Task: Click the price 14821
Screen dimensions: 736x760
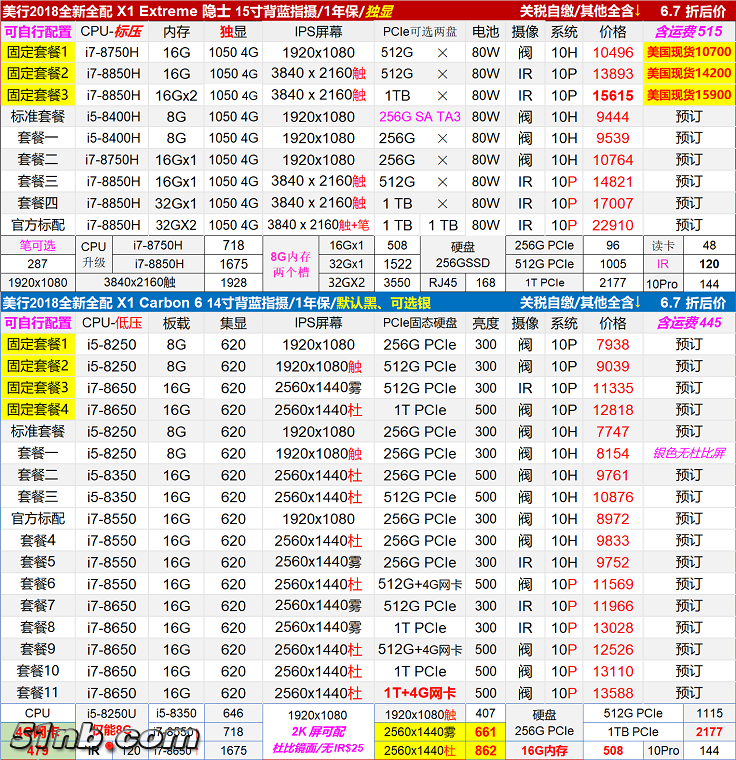Action: [613, 182]
